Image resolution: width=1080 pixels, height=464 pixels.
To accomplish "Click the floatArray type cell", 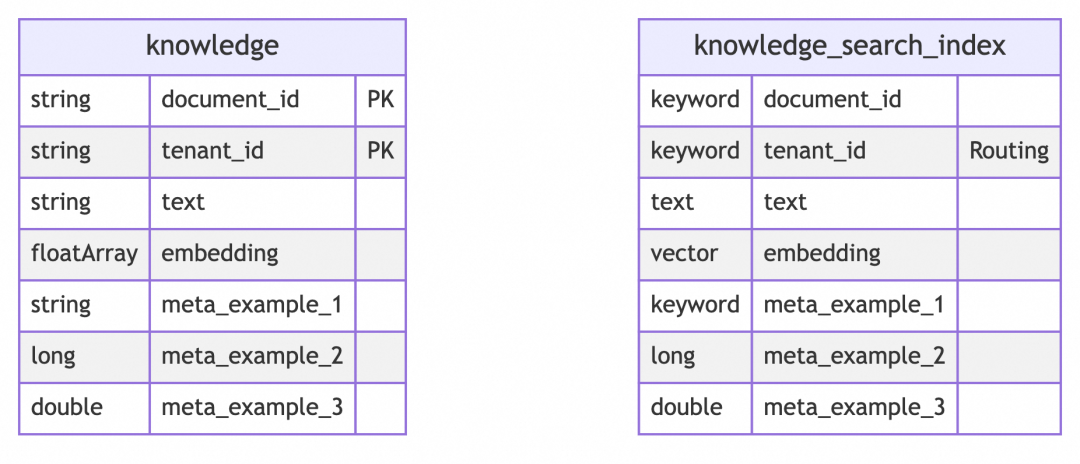I will click(84, 254).
